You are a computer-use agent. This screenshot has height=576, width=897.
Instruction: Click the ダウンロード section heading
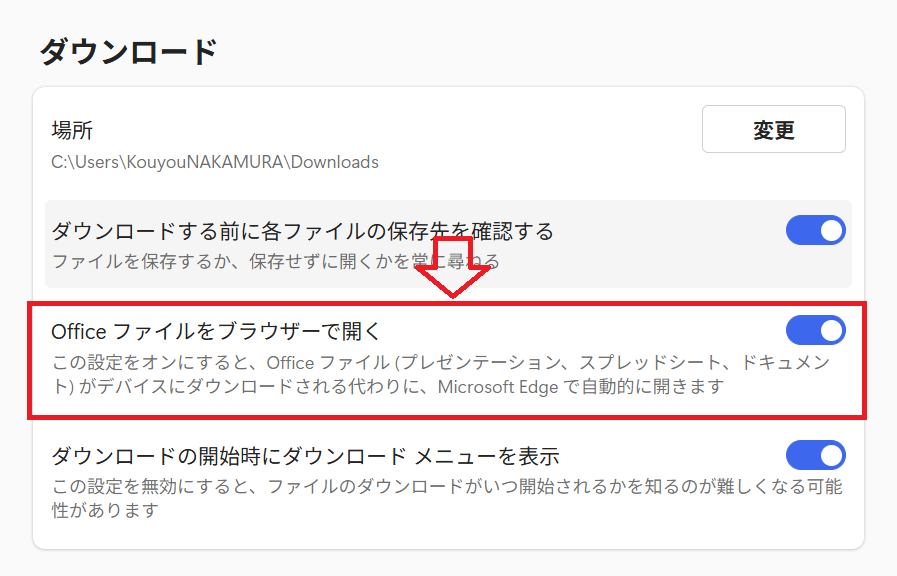(x=128, y=51)
